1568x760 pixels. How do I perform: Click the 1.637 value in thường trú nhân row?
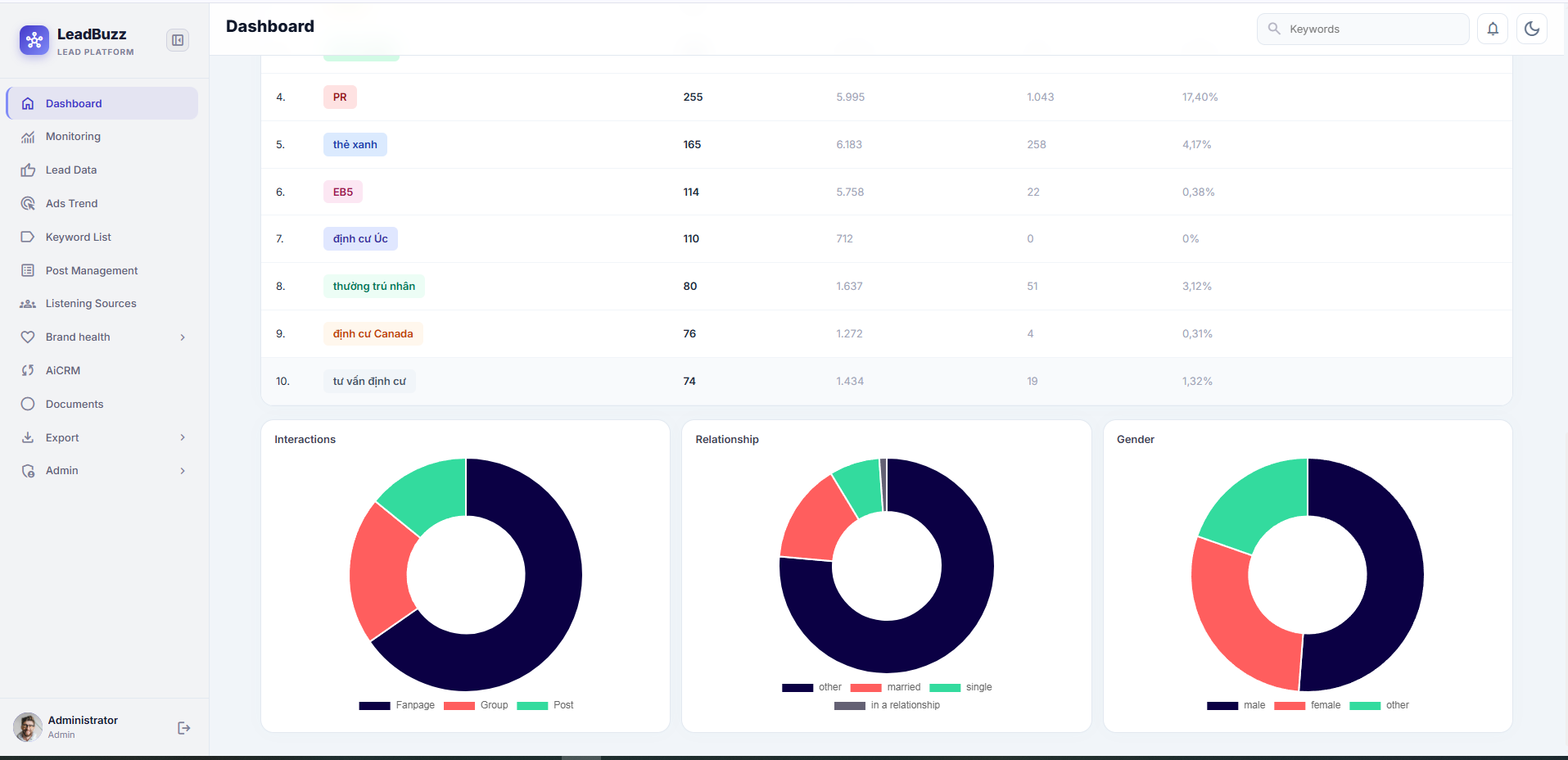pyautogui.click(x=849, y=286)
